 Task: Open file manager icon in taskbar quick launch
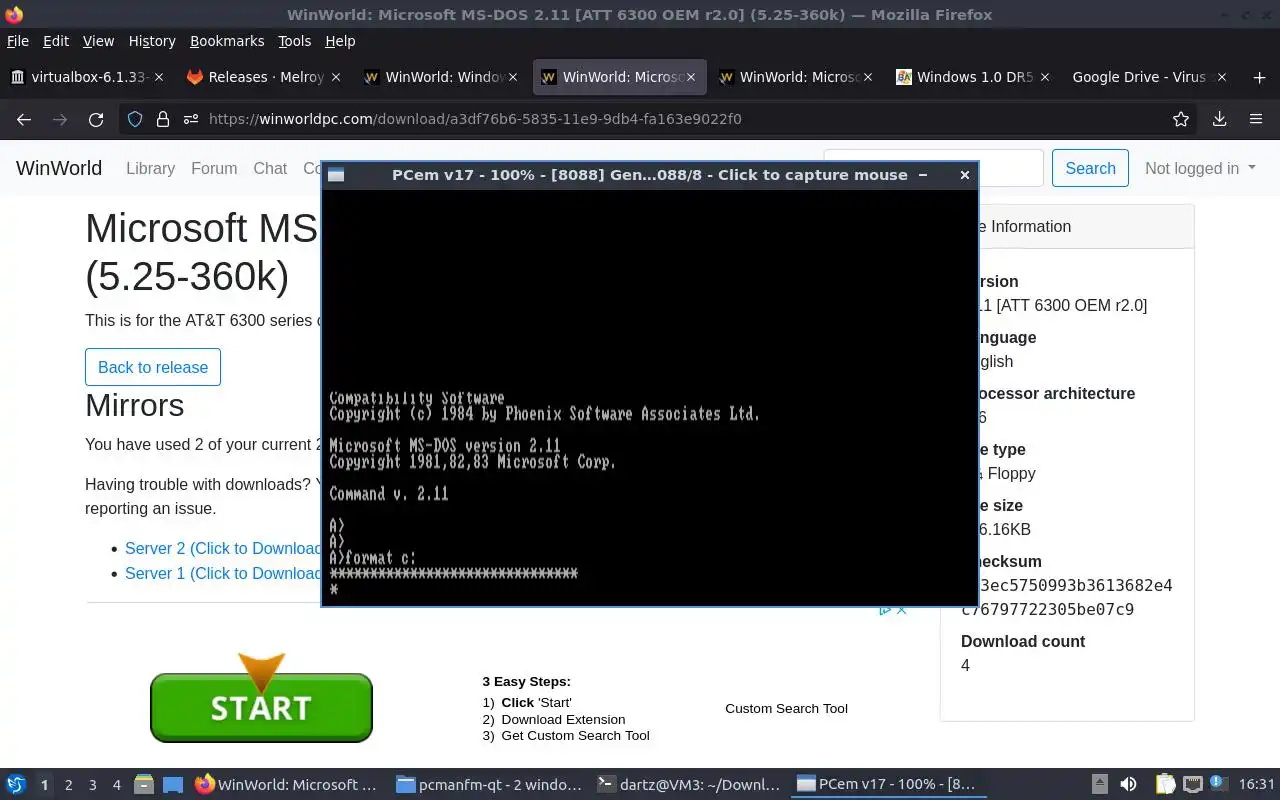(143, 785)
